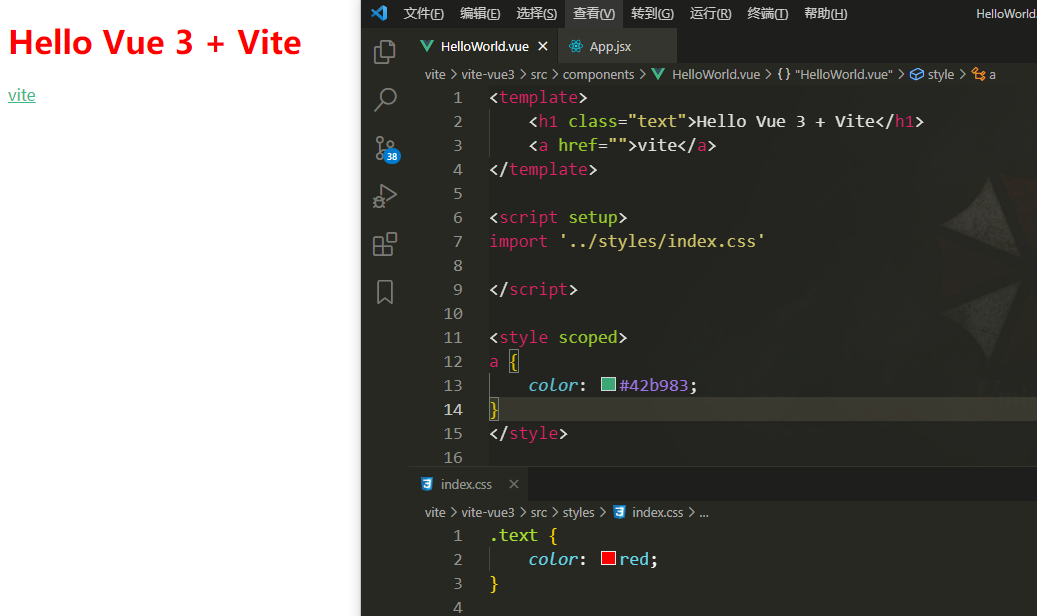The width and height of the screenshot is (1037, 616).
Task: Click the VS Code logo icon
Action: (379, 13)
